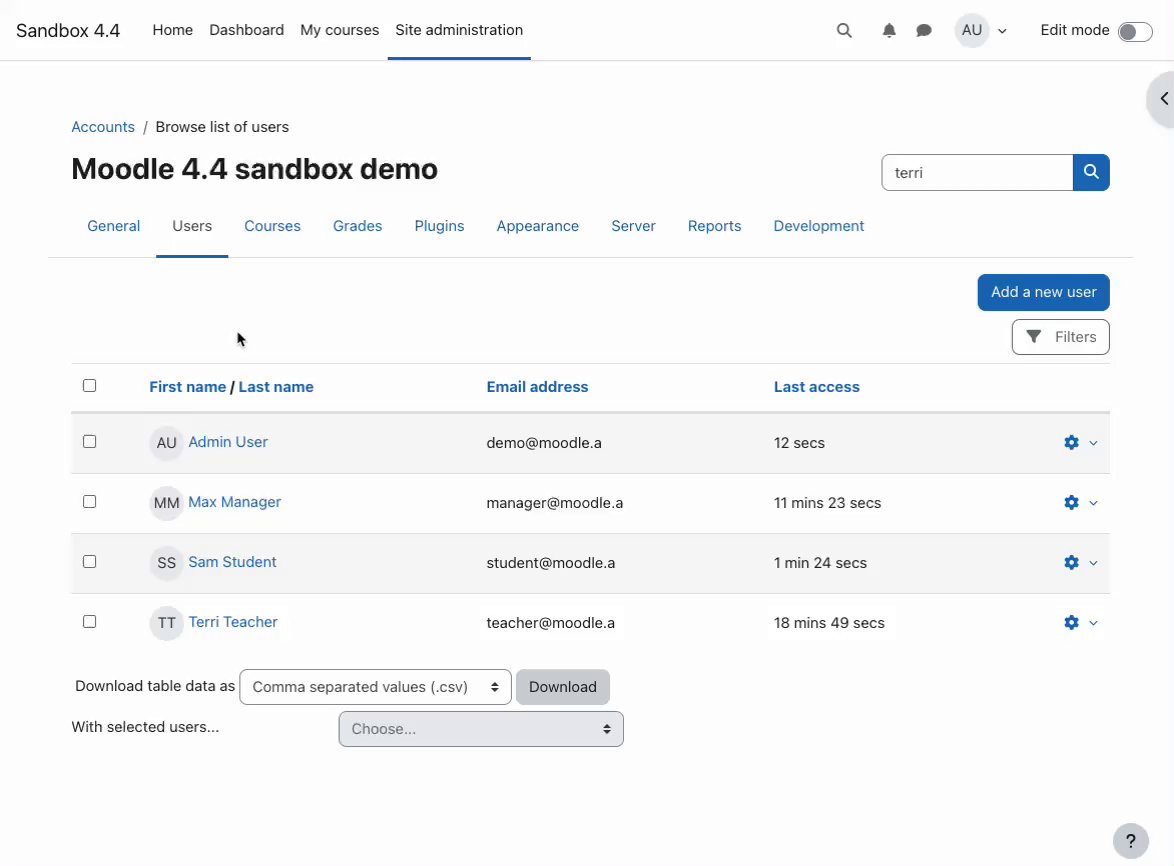
Task: Open the Accounts breadcrumb link
Action: [x=103, y=127]
